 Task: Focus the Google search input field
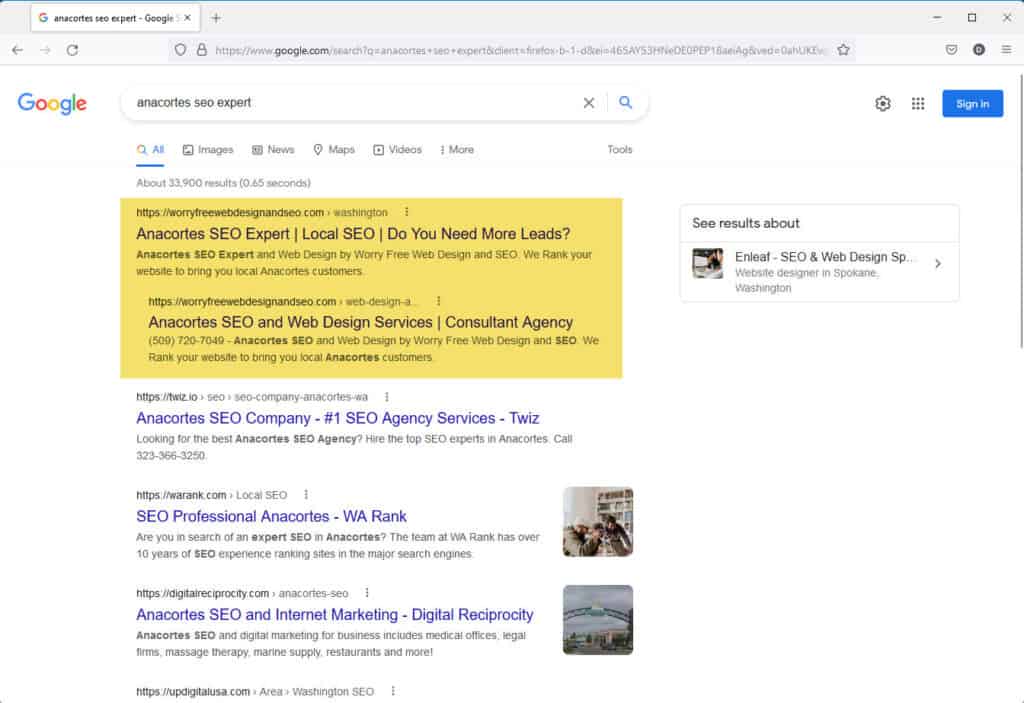click(353, 103)
